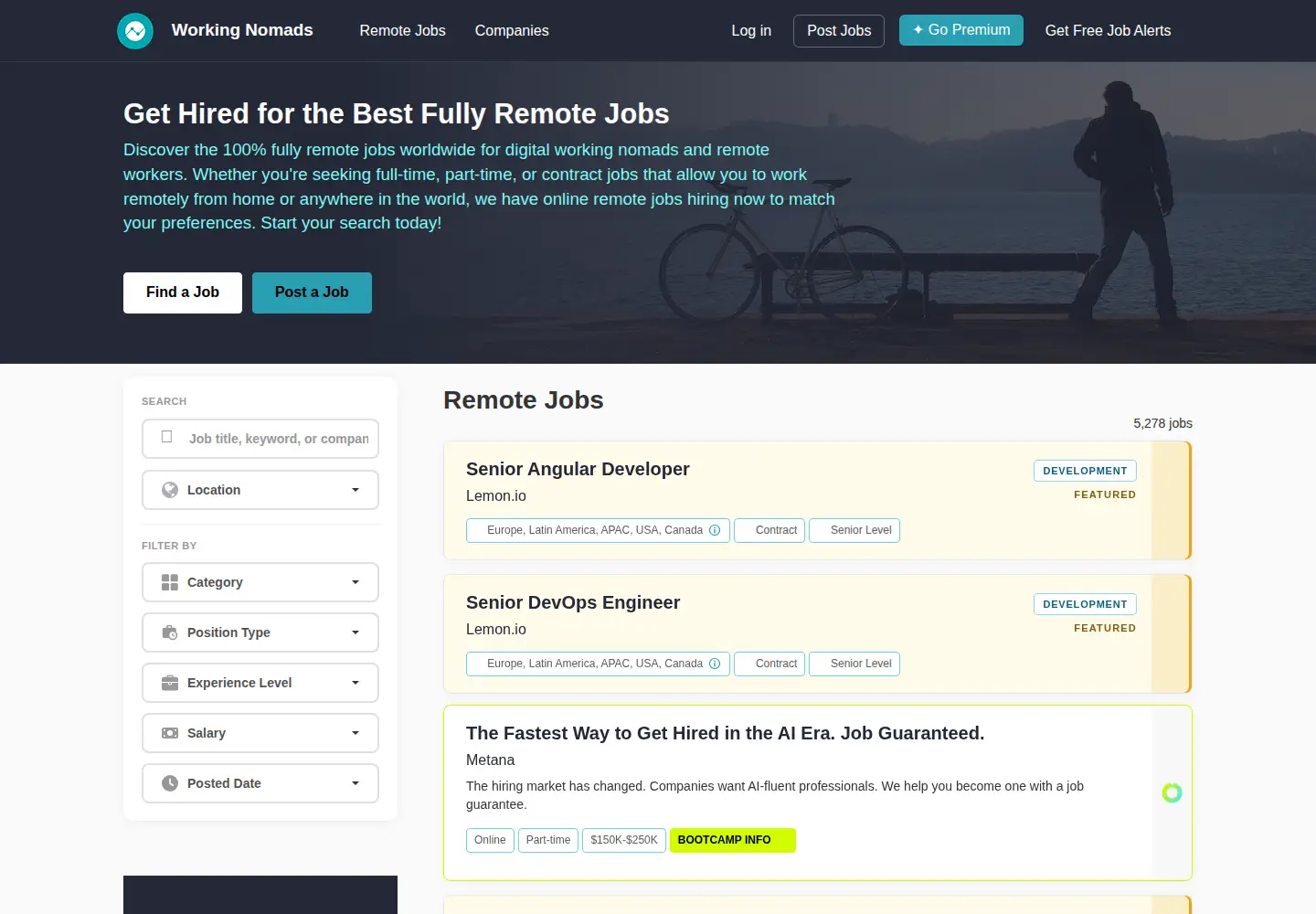Click info icon in Senior DevOps Engineer location tag

715,664
